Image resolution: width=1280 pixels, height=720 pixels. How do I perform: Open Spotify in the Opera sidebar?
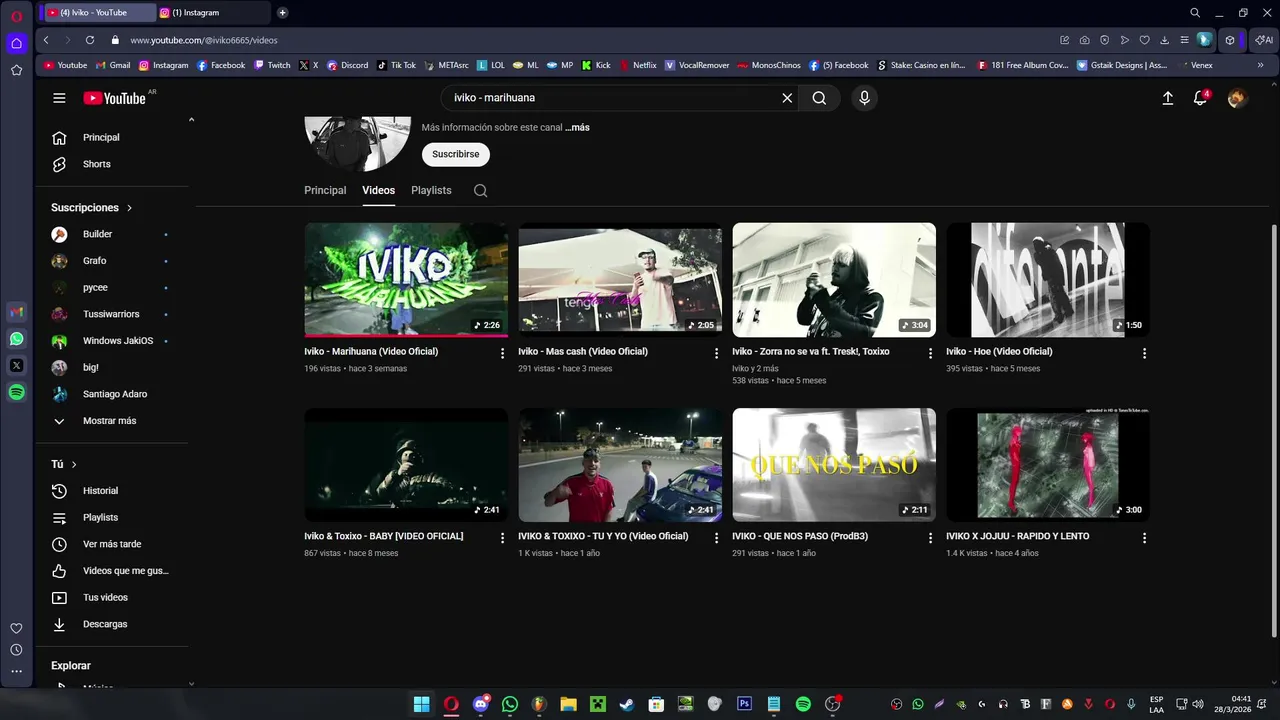tap(16, 393)
